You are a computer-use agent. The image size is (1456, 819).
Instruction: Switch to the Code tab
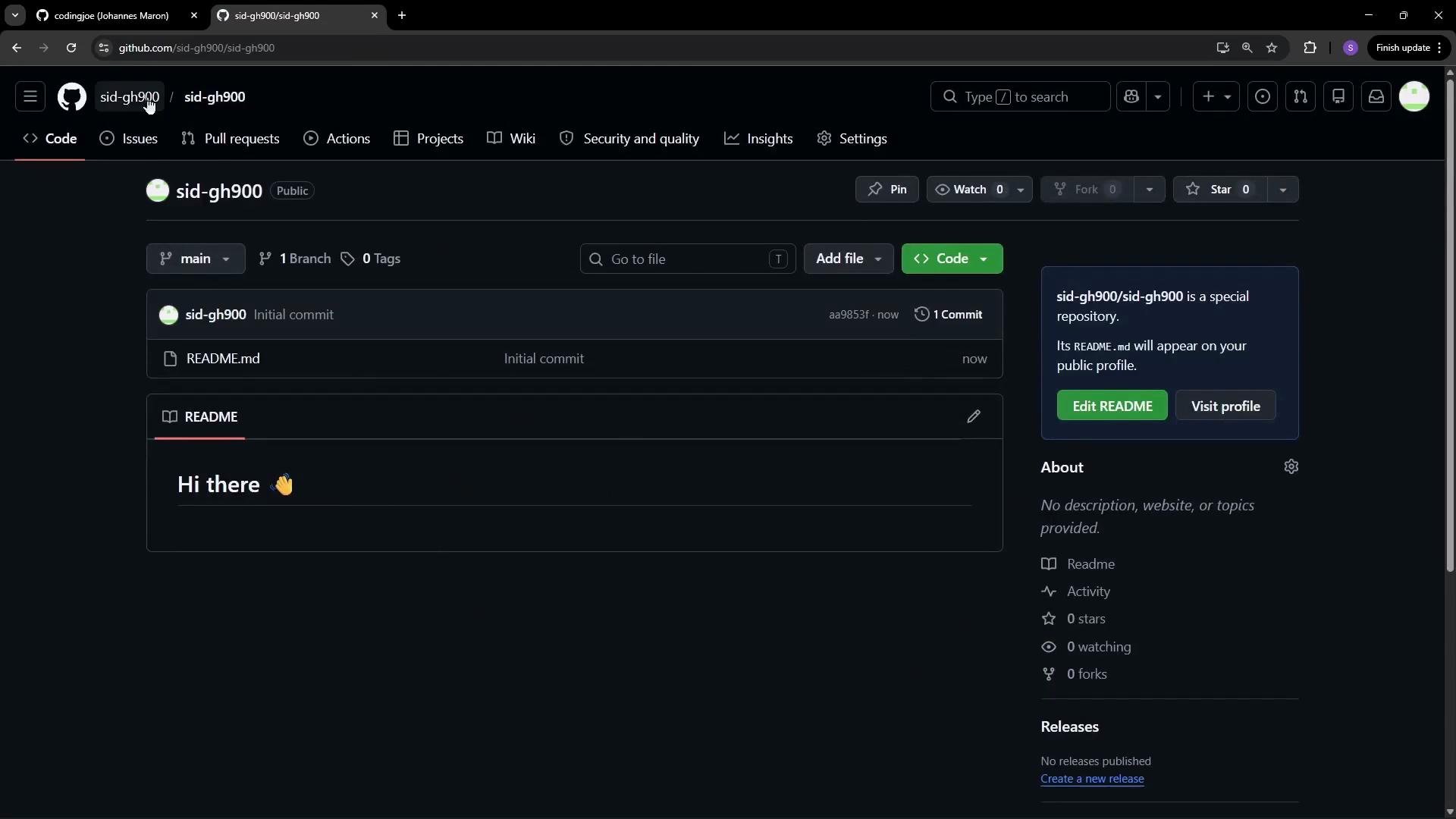(50, 139)
